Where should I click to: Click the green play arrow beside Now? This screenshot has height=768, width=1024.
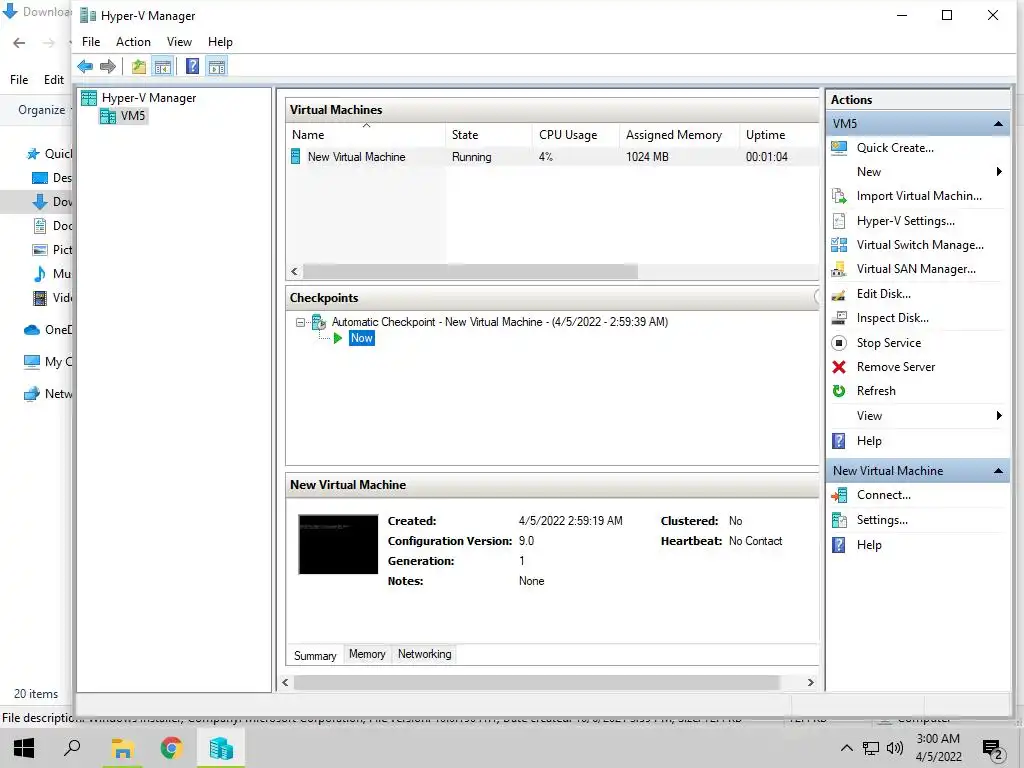338,338
